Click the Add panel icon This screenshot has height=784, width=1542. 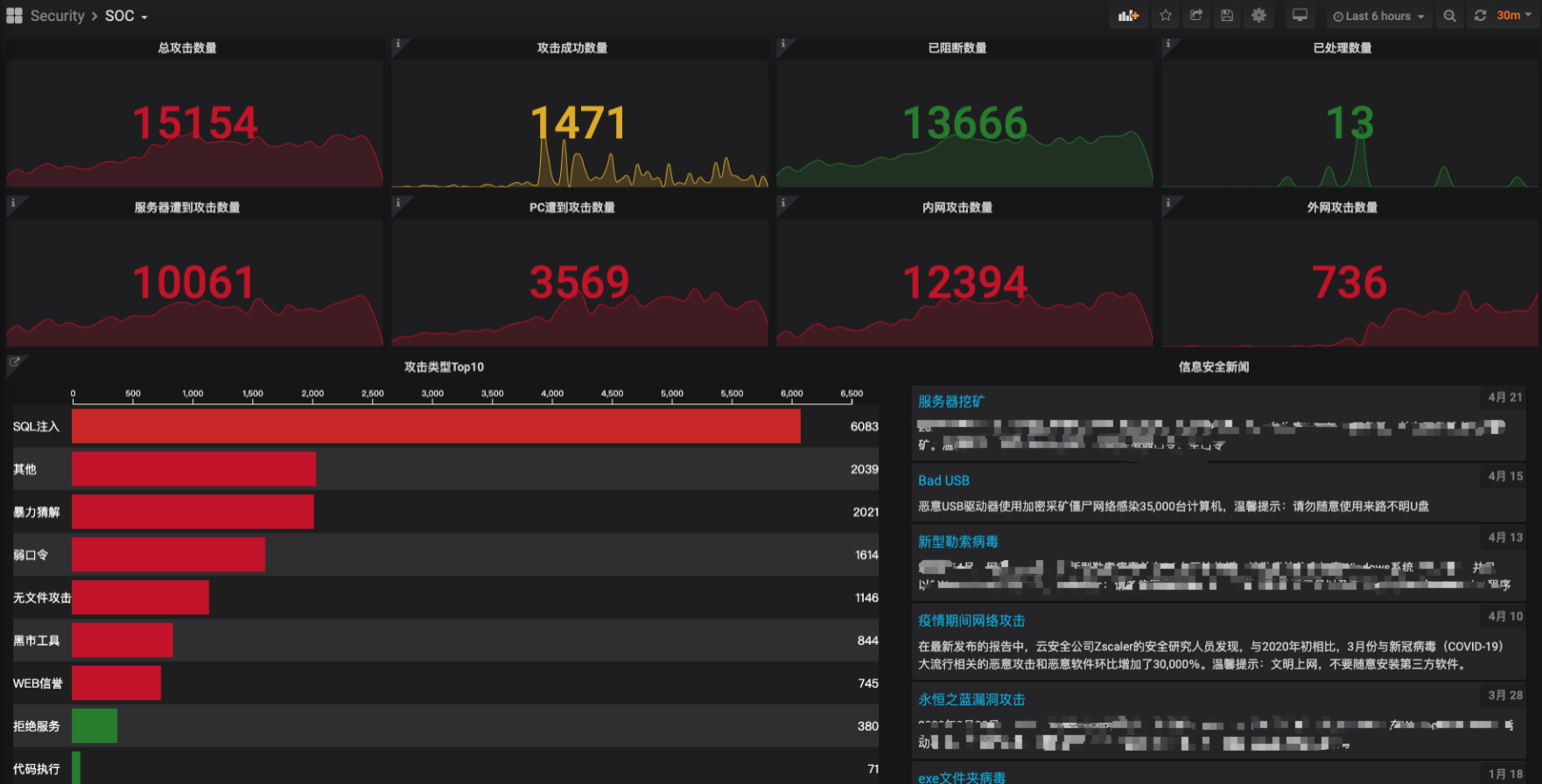(1128, 16)
